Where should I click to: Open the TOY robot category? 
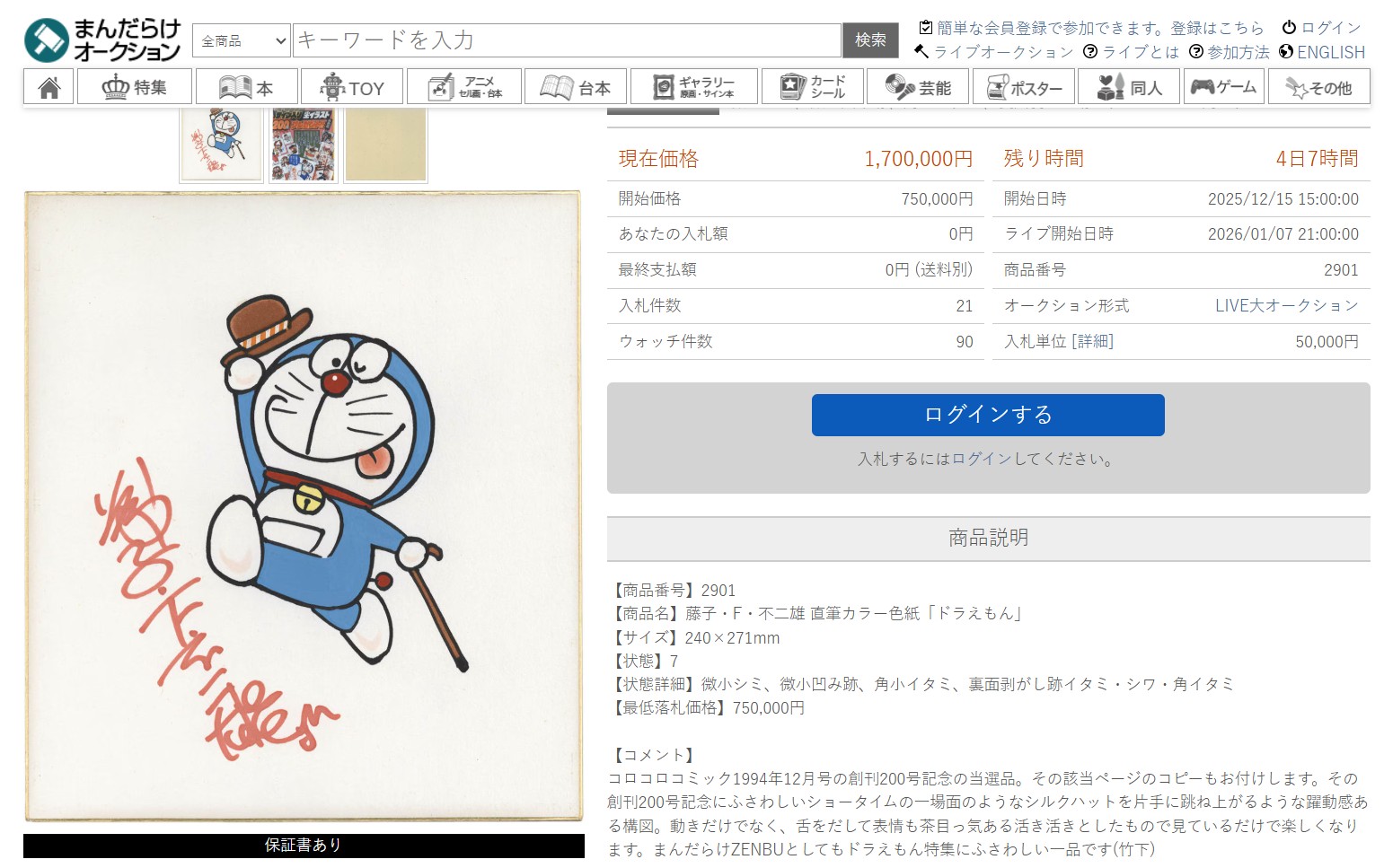(352, 87)
